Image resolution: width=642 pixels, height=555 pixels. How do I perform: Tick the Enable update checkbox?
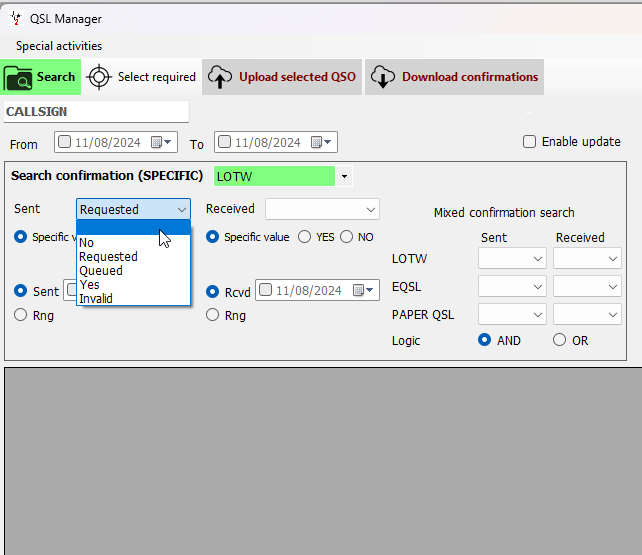click(x=529, y=142)
